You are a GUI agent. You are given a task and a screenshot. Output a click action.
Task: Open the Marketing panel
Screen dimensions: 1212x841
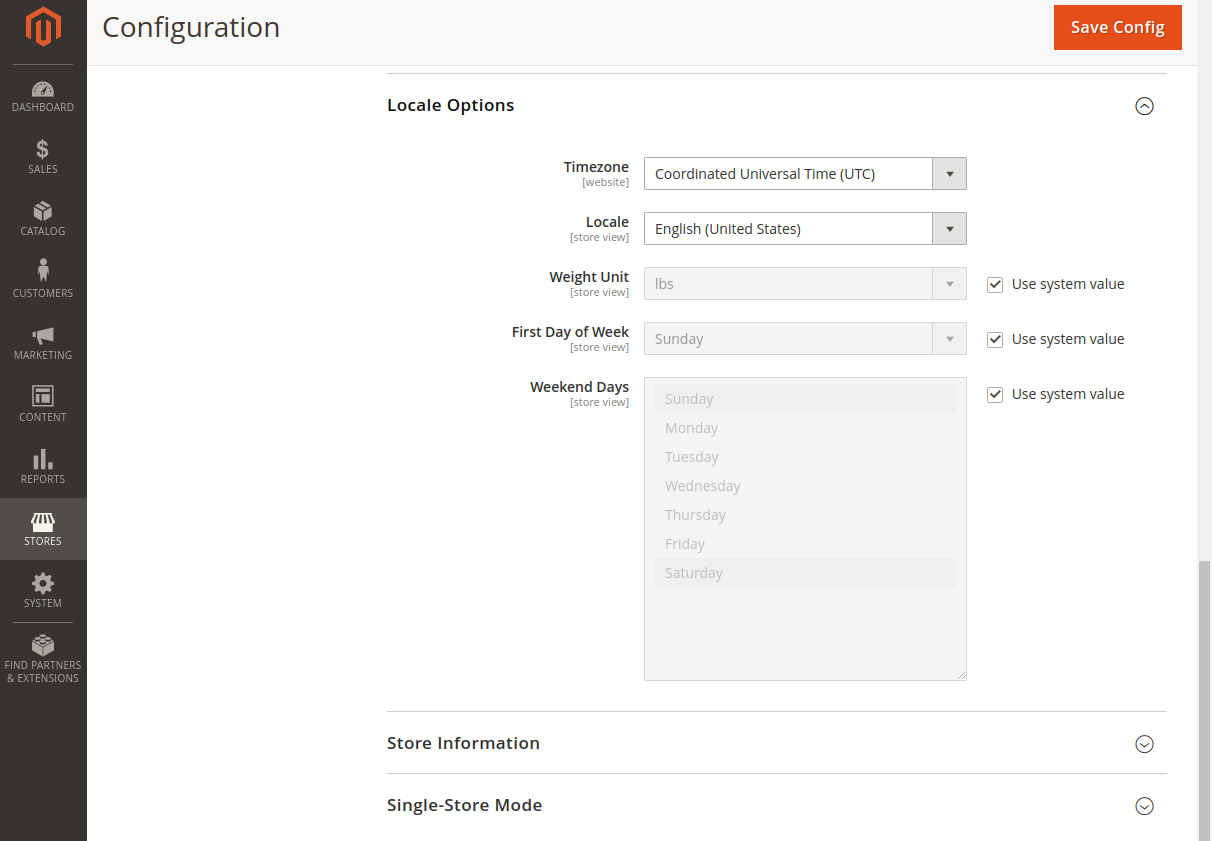43,343
